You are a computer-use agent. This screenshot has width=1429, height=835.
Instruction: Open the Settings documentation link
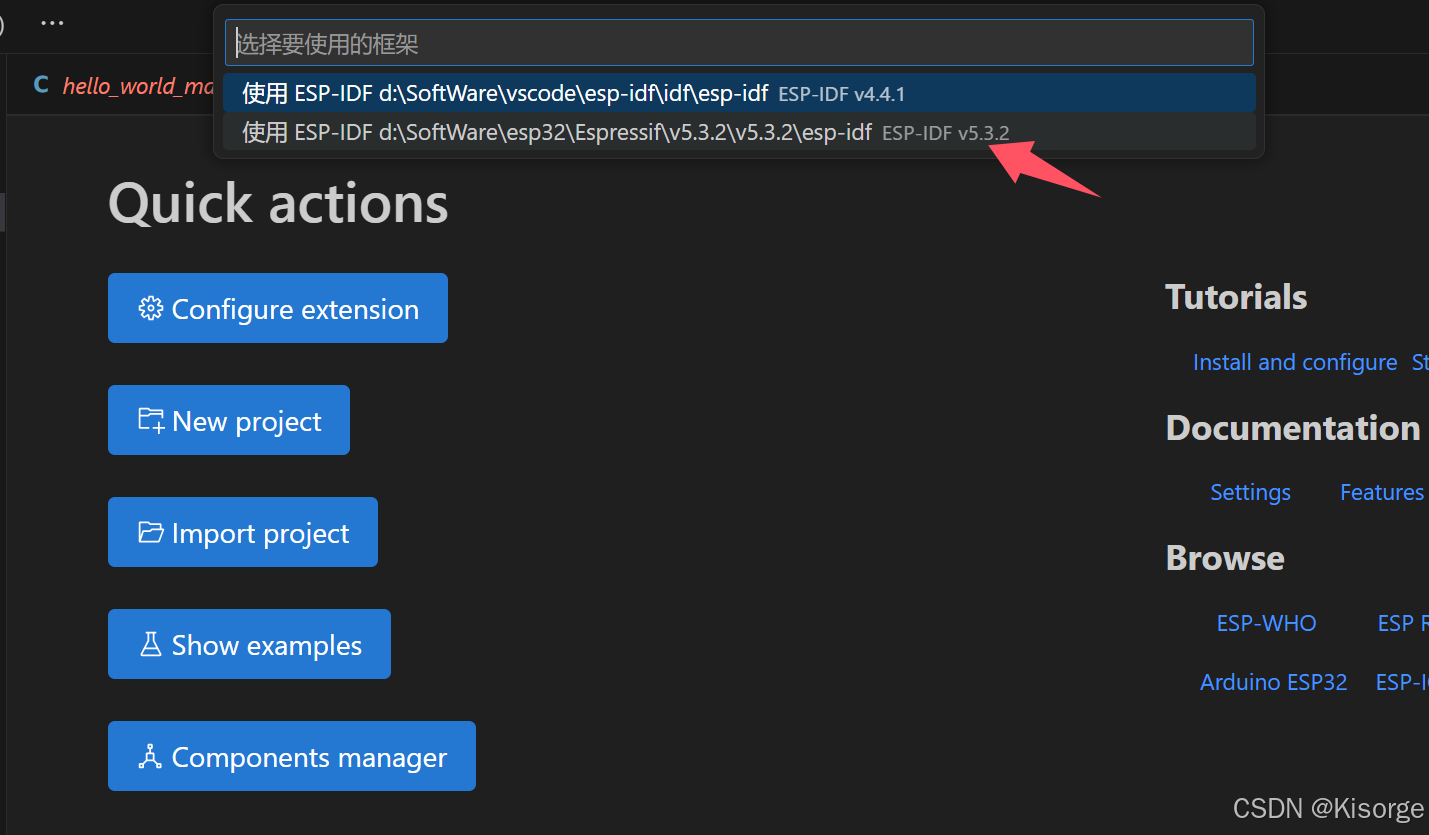[1250, 492]
